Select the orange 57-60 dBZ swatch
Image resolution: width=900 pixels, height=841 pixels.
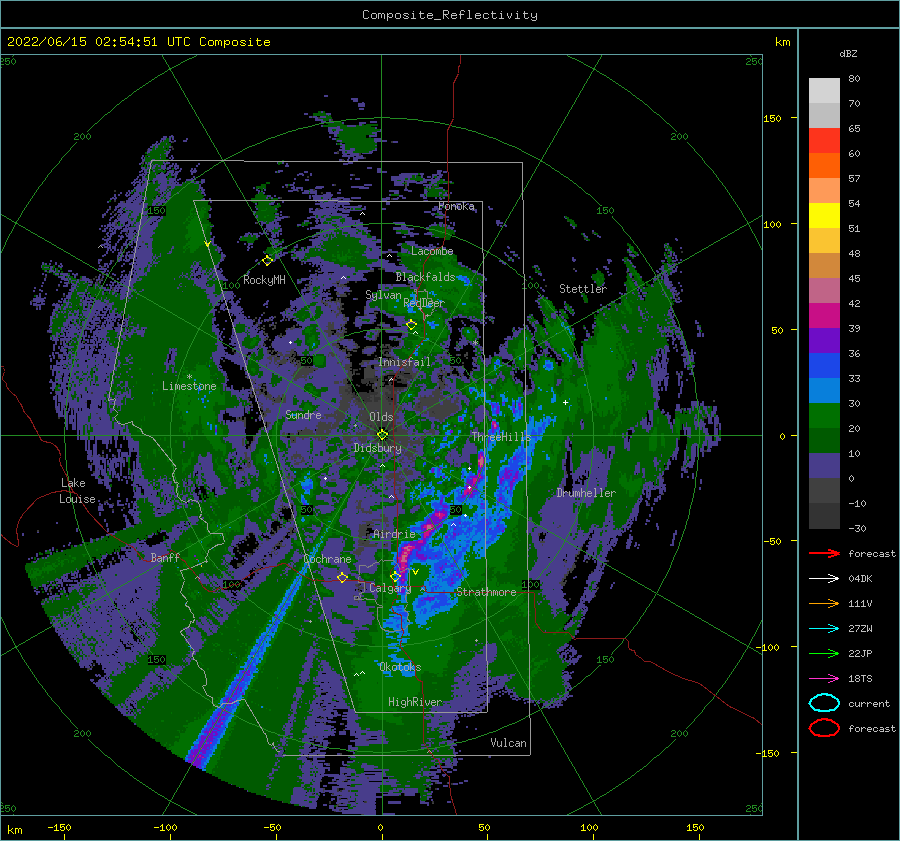coord(824,165)
